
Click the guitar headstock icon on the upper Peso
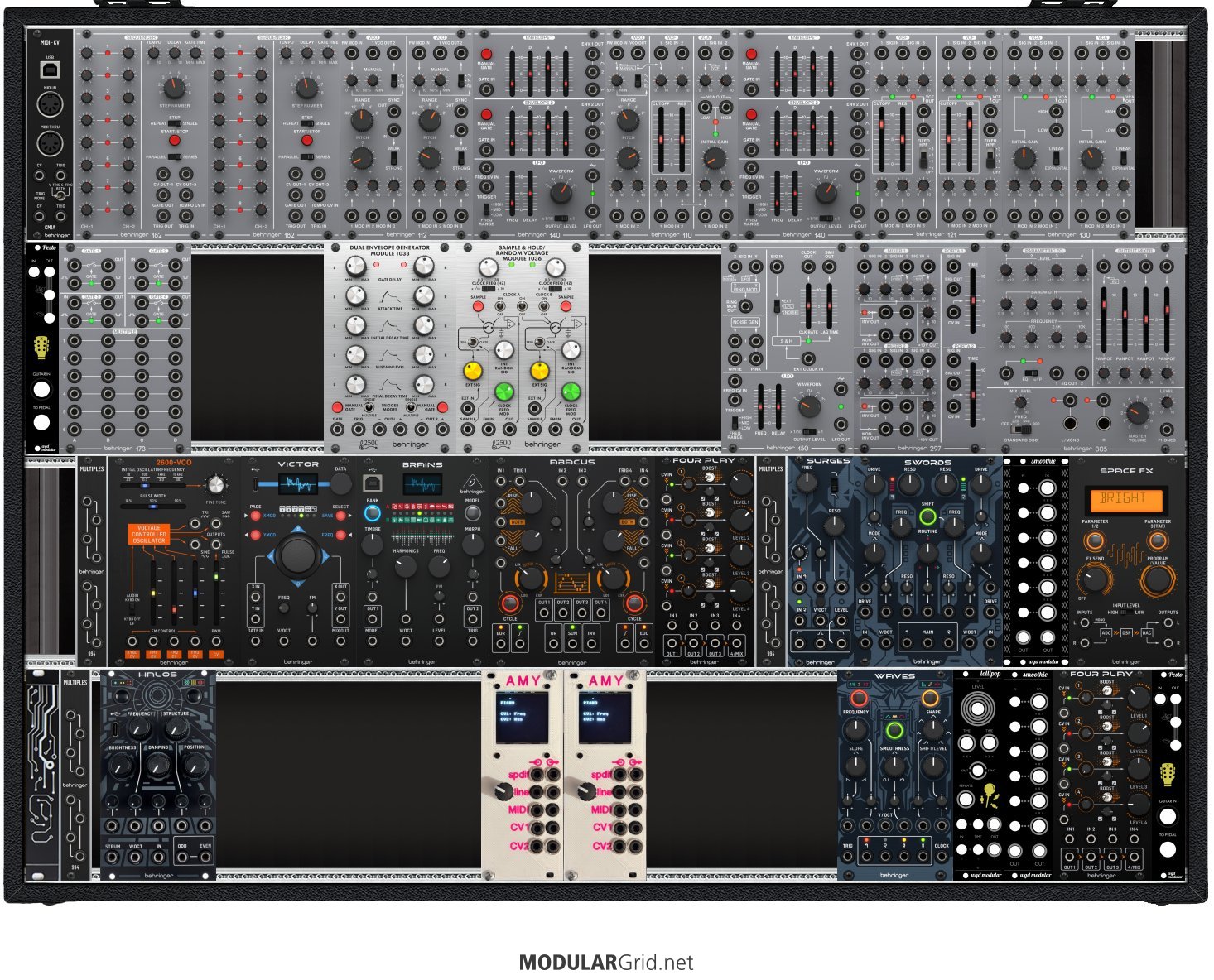pos(41,347)
